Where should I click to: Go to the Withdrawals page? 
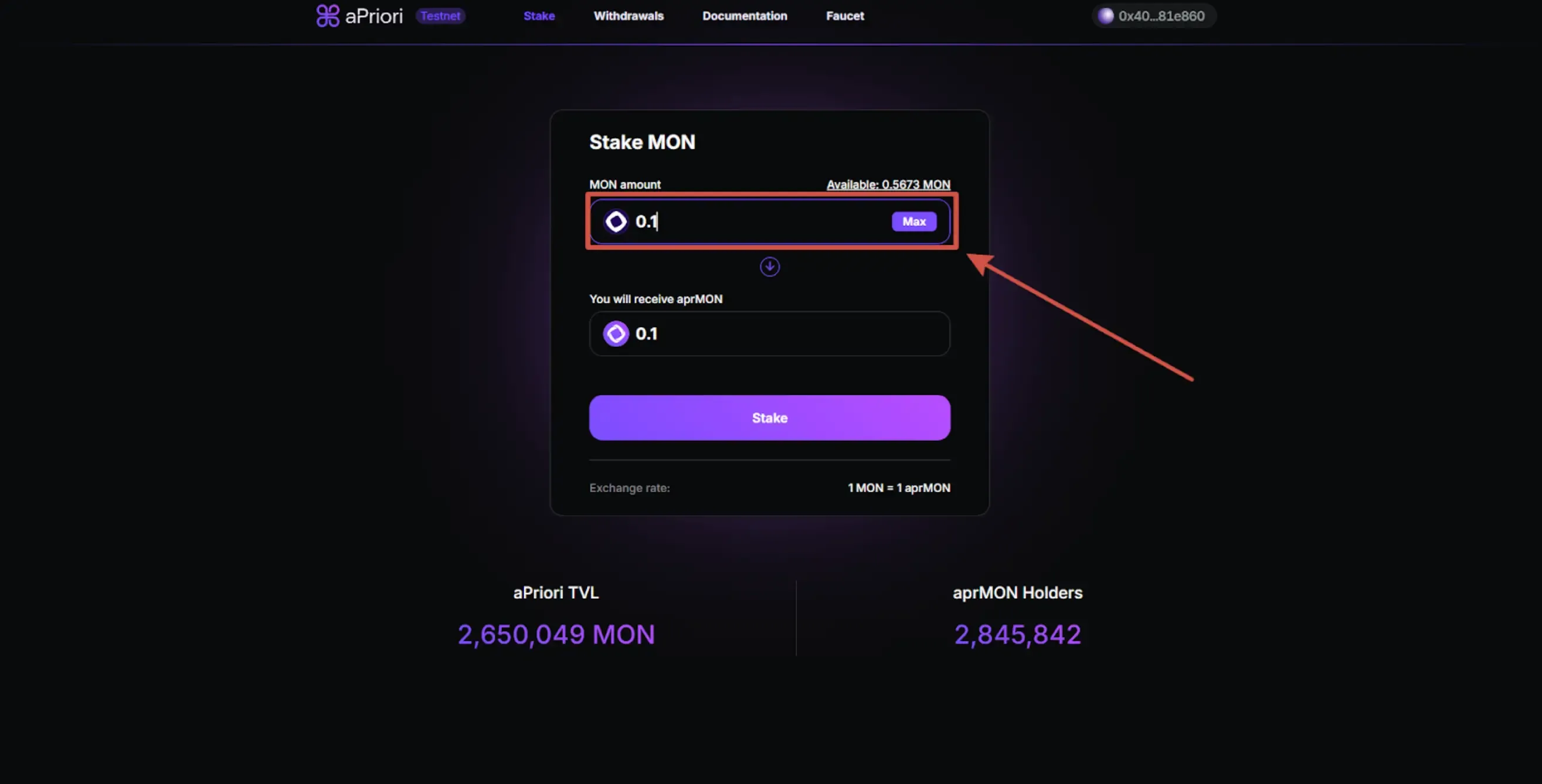pos(628,16)
